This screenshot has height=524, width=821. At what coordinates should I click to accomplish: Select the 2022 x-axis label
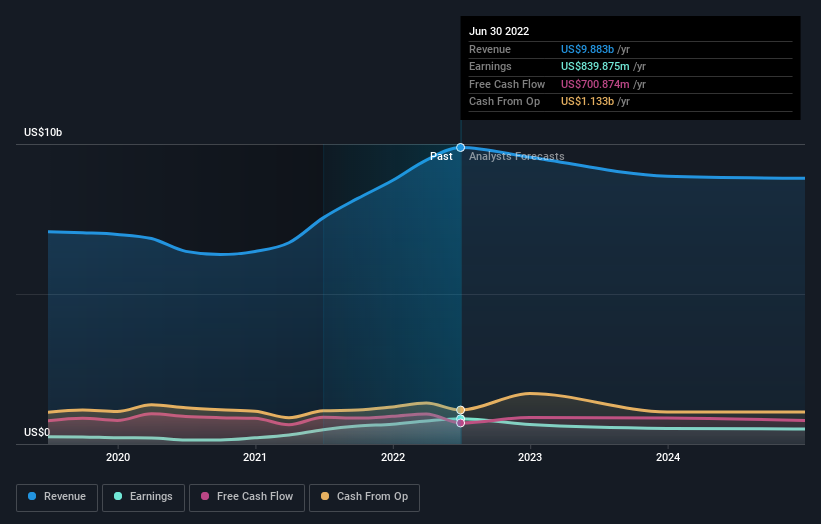pos(393,458)
